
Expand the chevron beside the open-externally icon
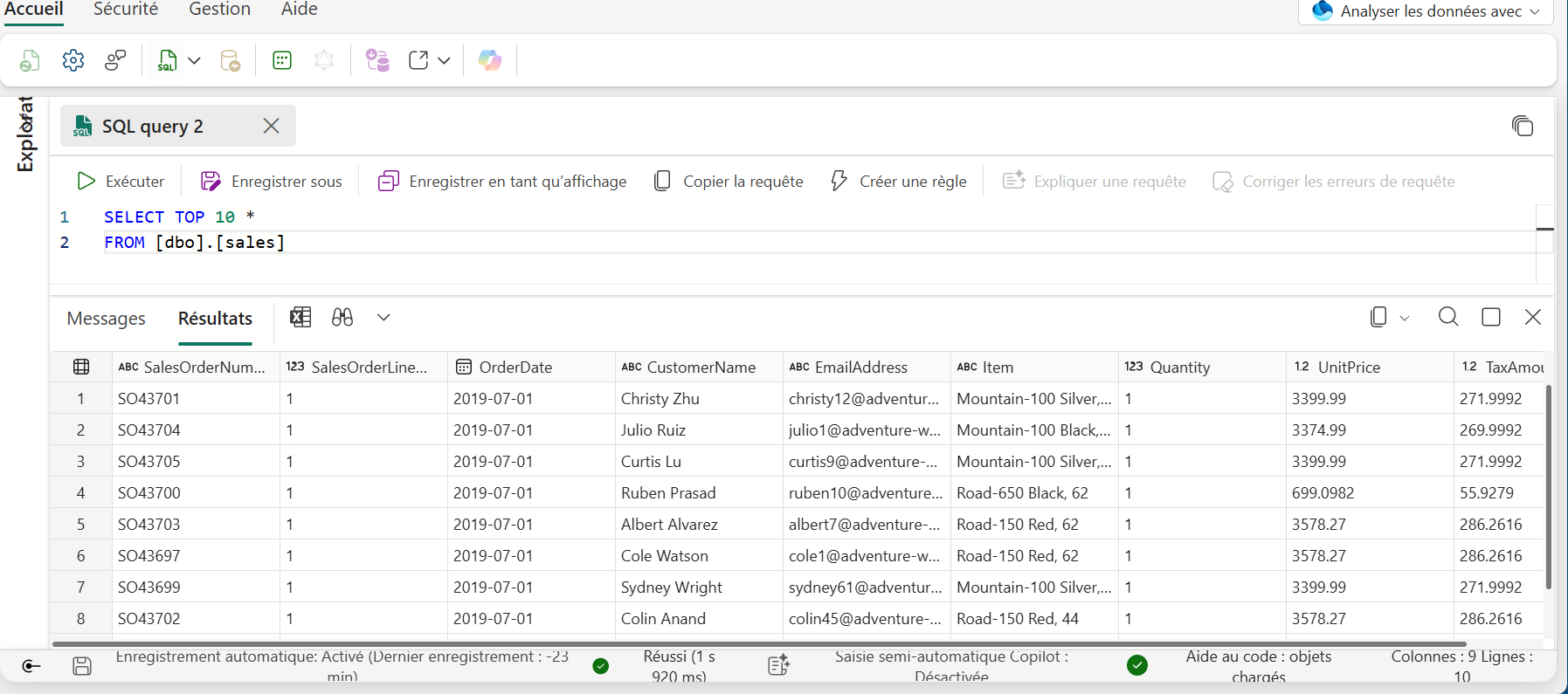444,60
